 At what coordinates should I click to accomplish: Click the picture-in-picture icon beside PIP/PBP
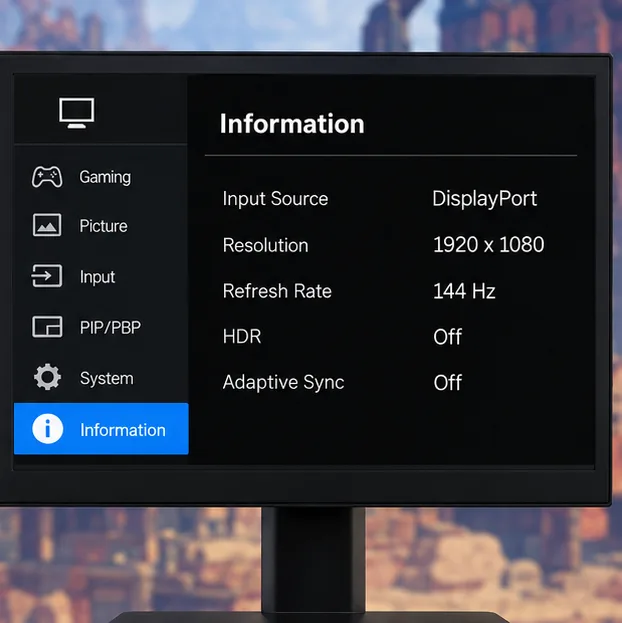pyautogui.click(x=47, y=327)
